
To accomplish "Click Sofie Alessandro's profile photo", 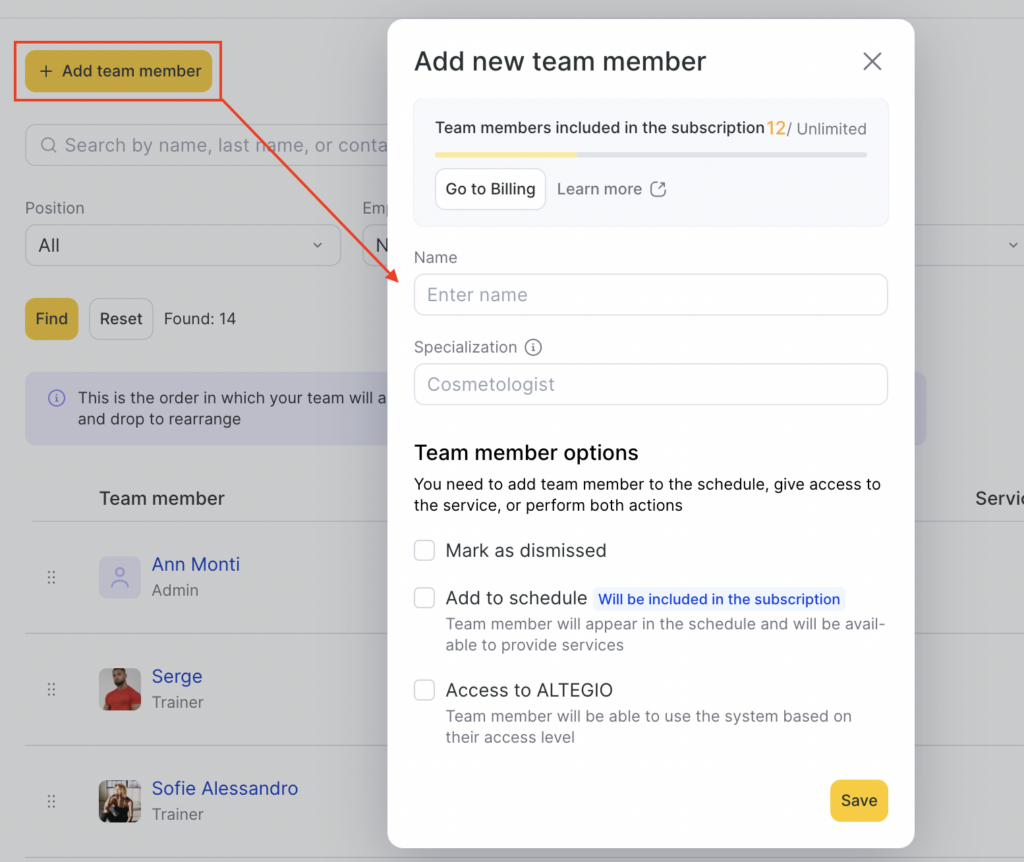I will coord(120,801).
